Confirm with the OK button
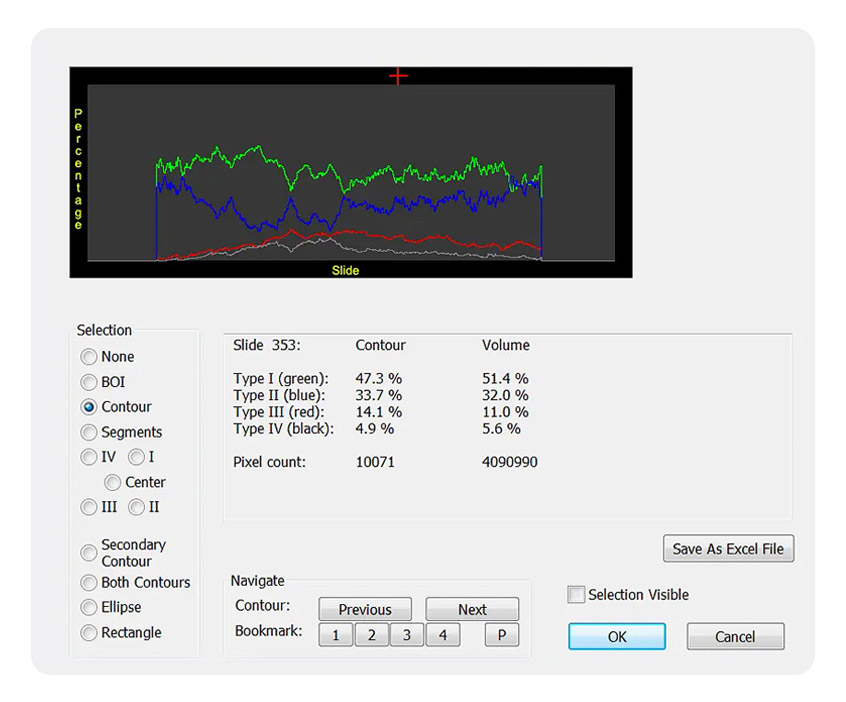Image resolution: width=846 pixels, height=702 pixels. (617, 637)
